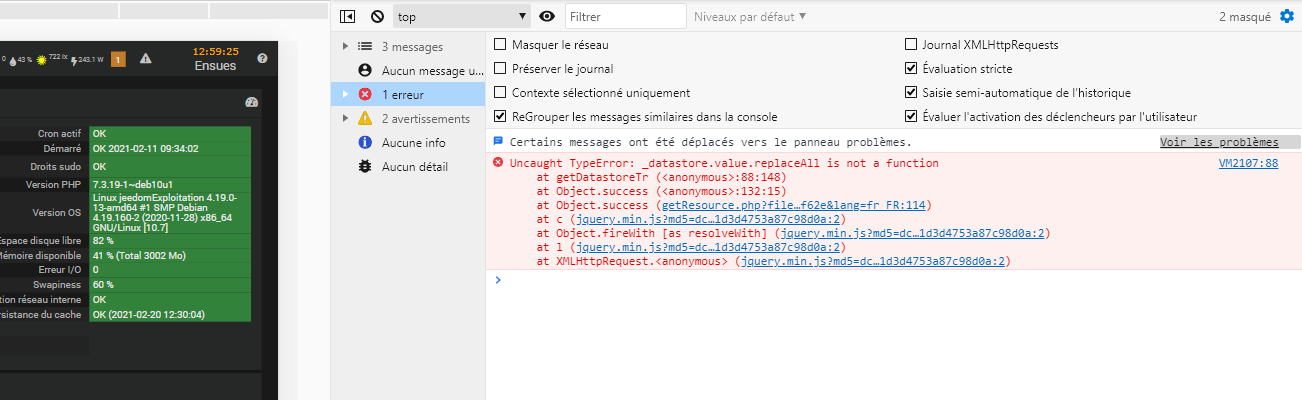The width and height of the screenshot is (1302, 400).
Task: Click Uncaught TypeError message text
Action: coord(724,163)
